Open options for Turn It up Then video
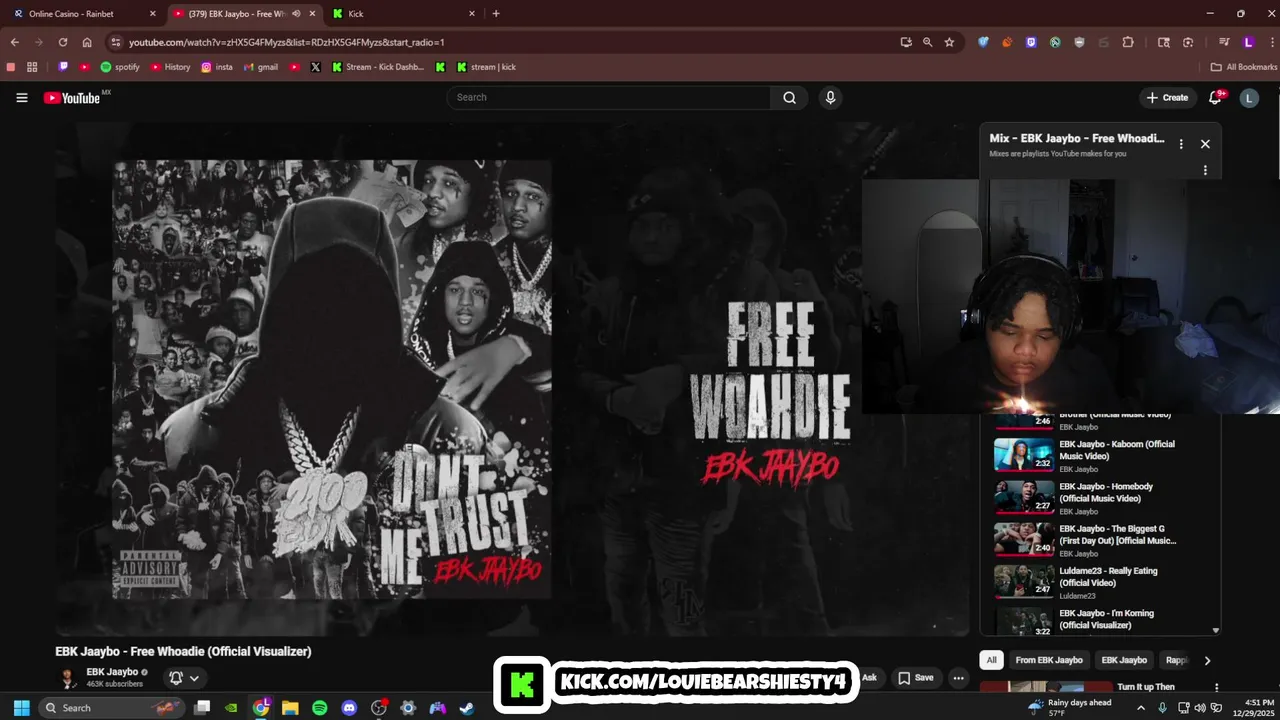Image resolution: width=1280 pixels, height=720 pixels. pos(1216,688)
